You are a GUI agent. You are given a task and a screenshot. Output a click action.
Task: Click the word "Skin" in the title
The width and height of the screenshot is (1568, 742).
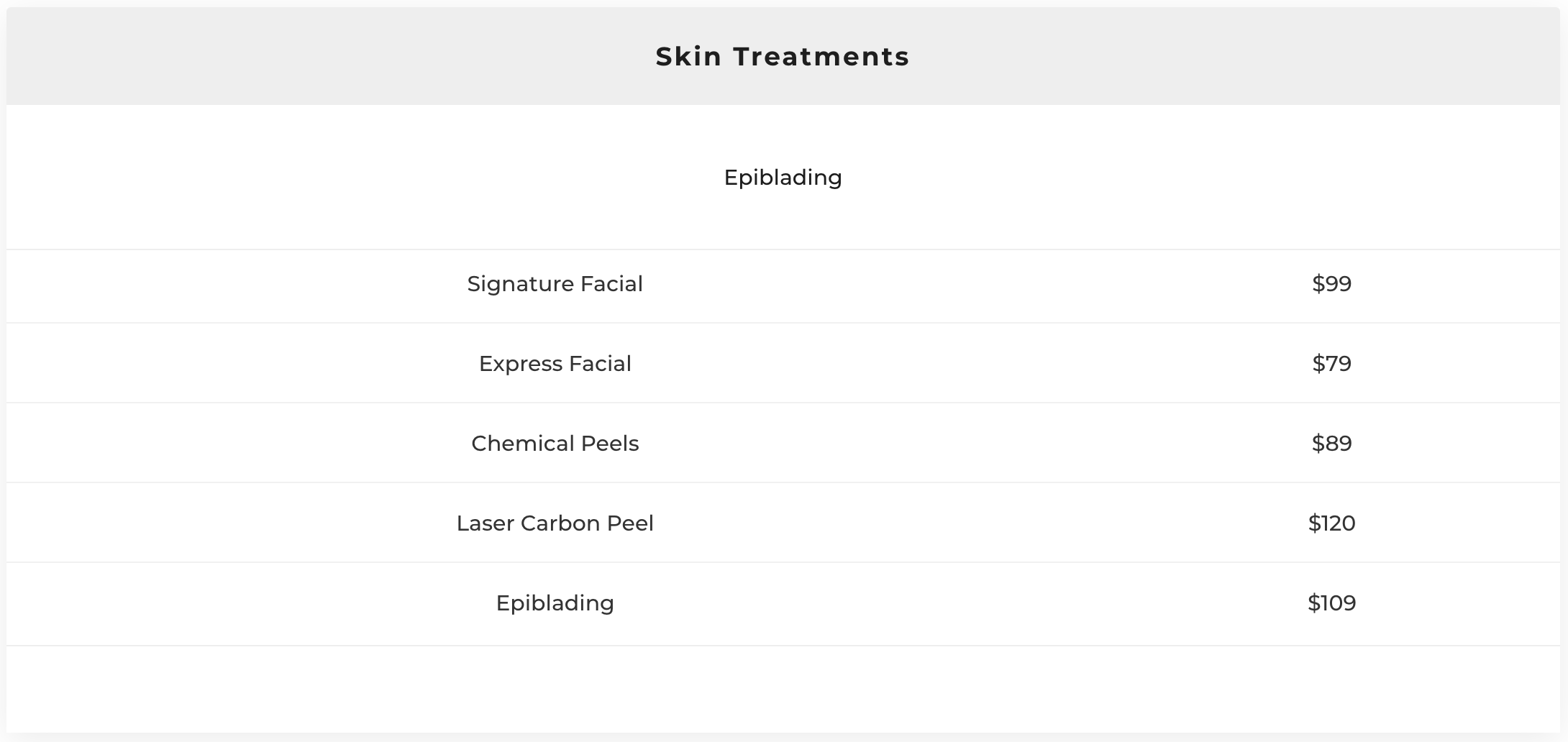(688, 57)
